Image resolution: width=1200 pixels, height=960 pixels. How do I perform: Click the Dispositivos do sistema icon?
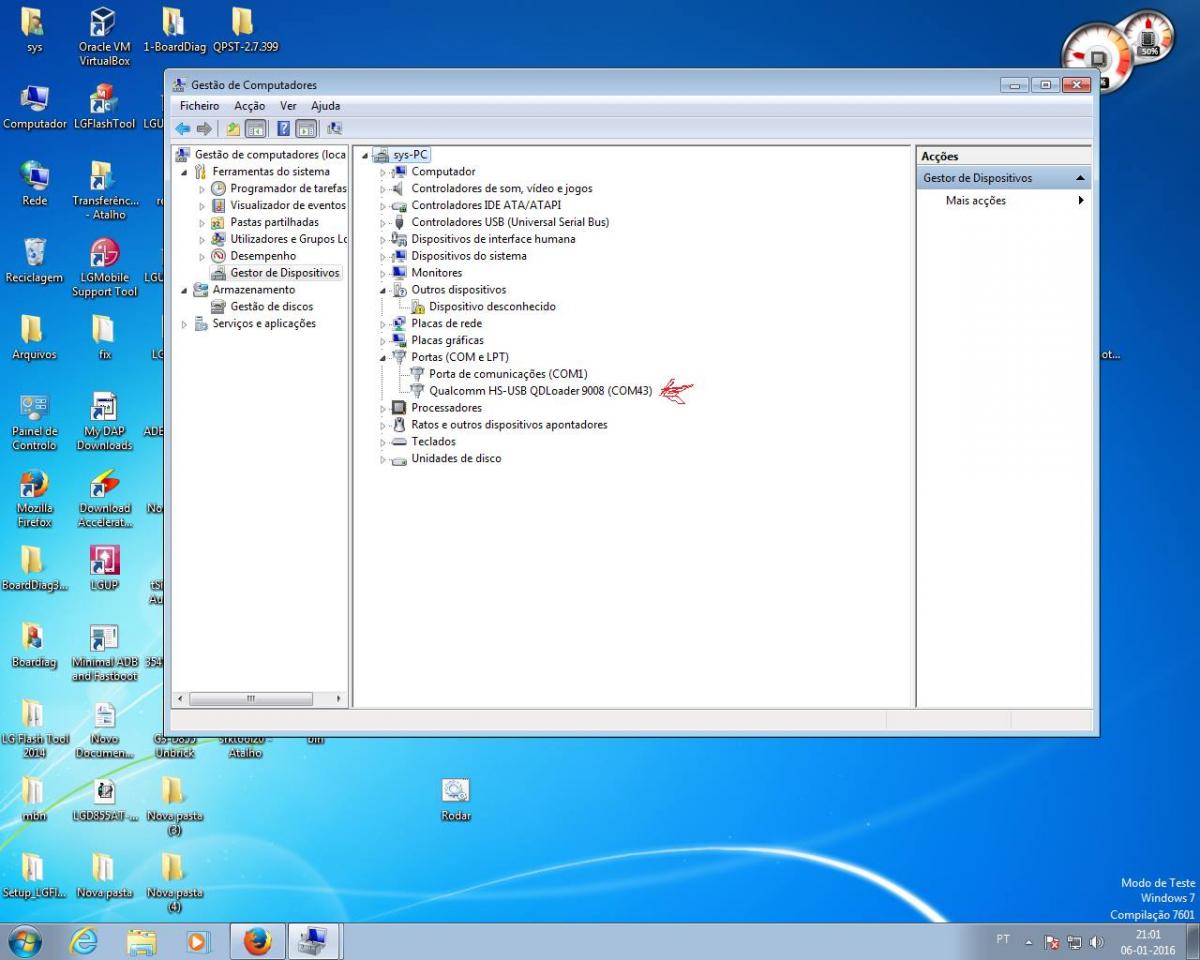(399, 256)
